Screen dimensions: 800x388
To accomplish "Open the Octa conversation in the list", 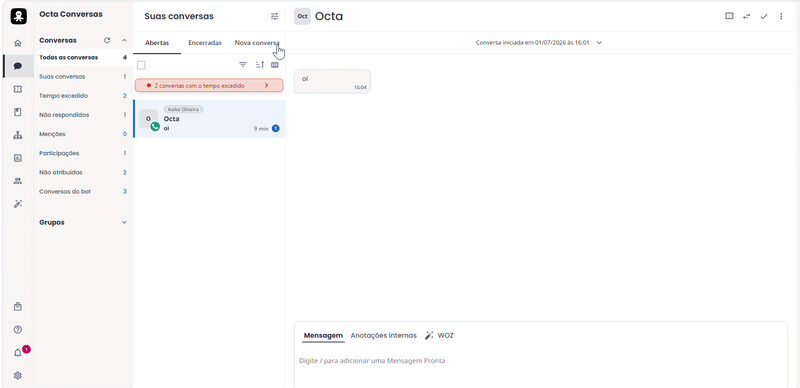I will pos(209,118).
